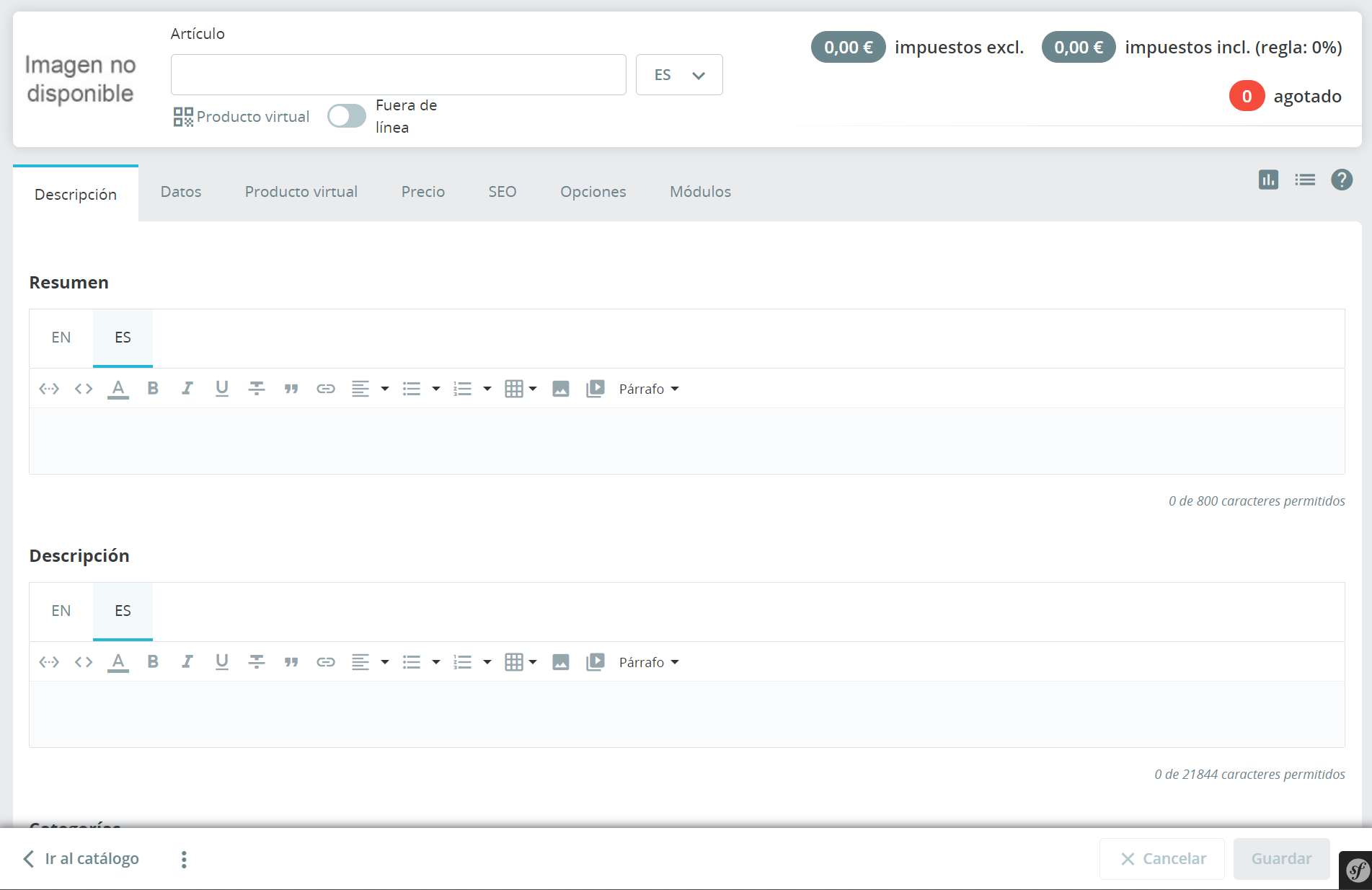Toggle underline in Resumen editor
The height and width of the screenshot is (890, 1372).
[222, 389]
